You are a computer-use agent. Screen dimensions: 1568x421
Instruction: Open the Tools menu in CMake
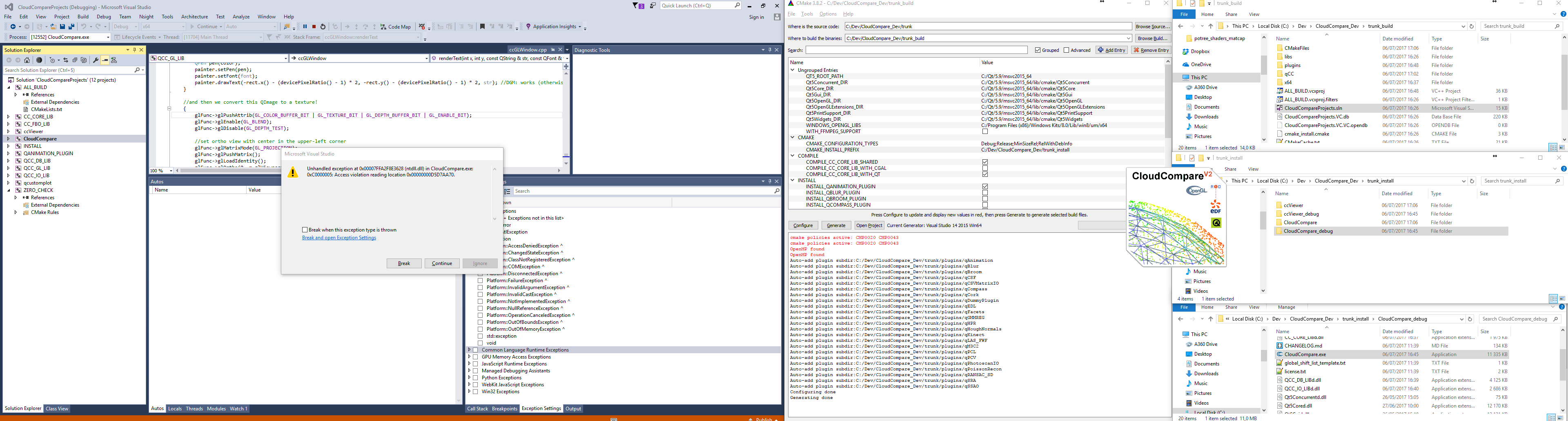pos(807,14)
